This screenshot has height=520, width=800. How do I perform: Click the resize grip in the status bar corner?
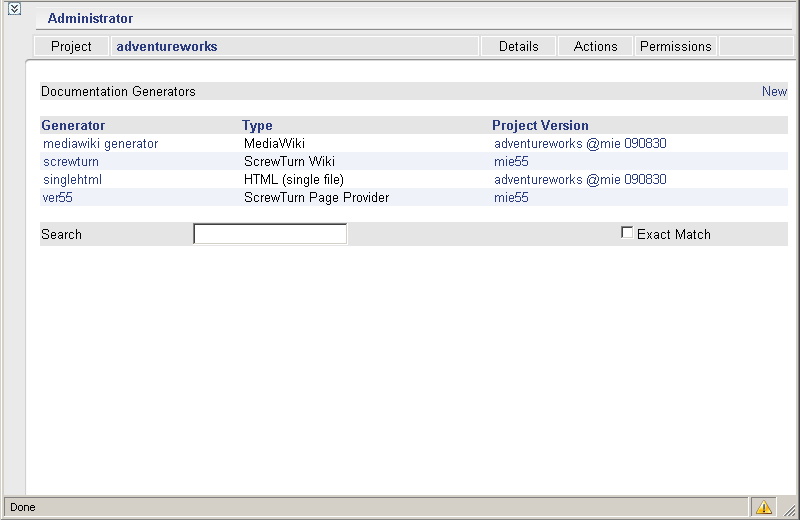pyautogui.click(x=789, y=509)
